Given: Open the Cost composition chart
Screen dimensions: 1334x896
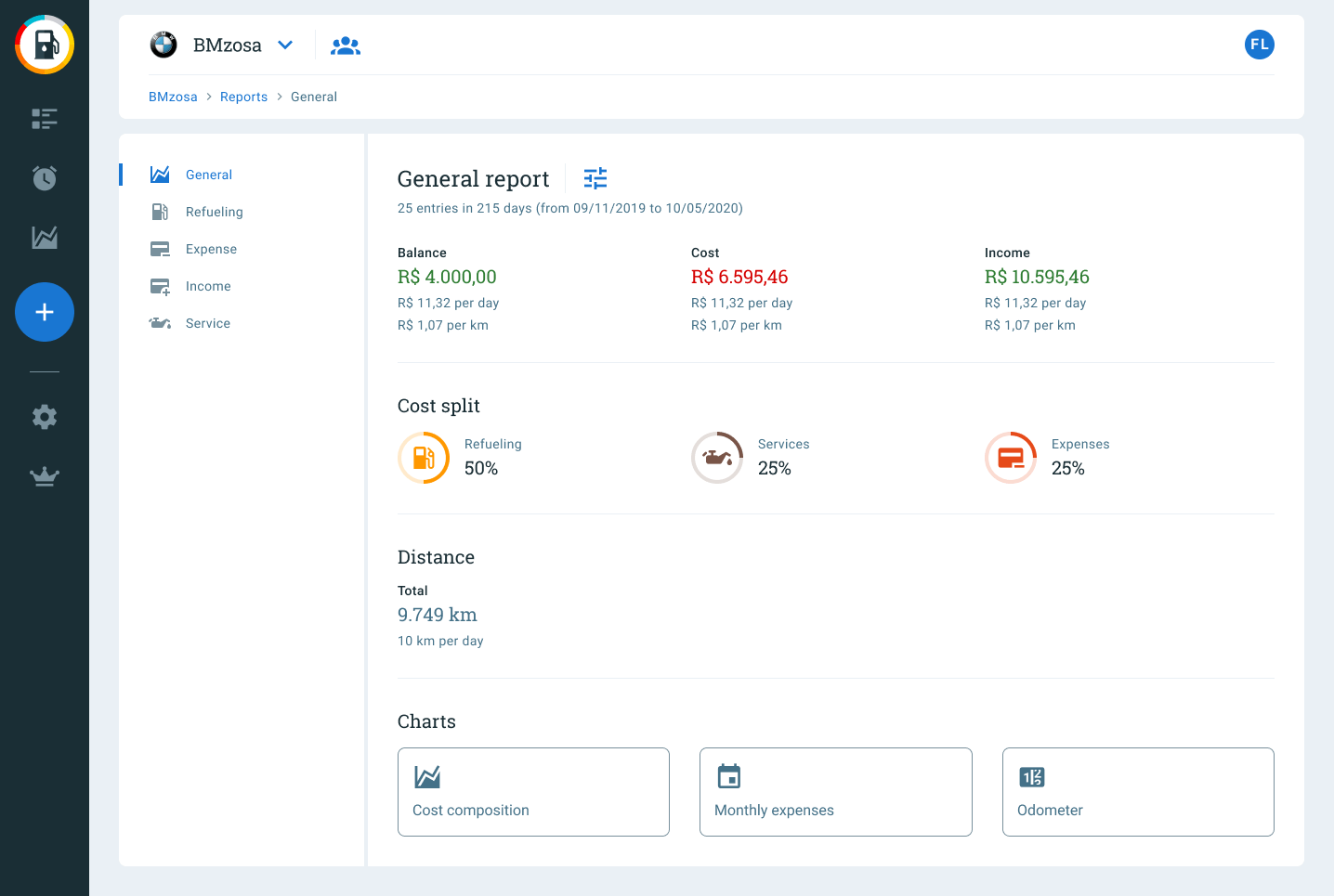Looking at the screenshot, I should tap(533, 792).
